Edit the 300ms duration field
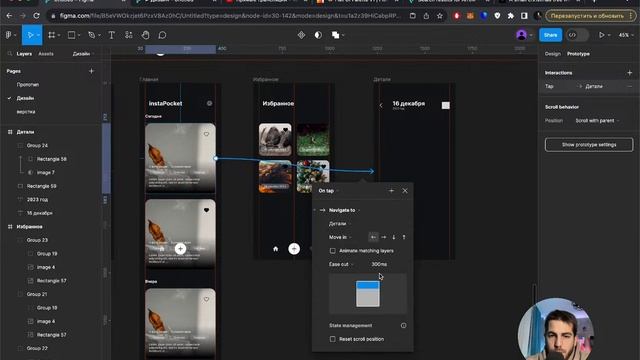Screen dimensions: 640x360 click(x=379, y=264)
